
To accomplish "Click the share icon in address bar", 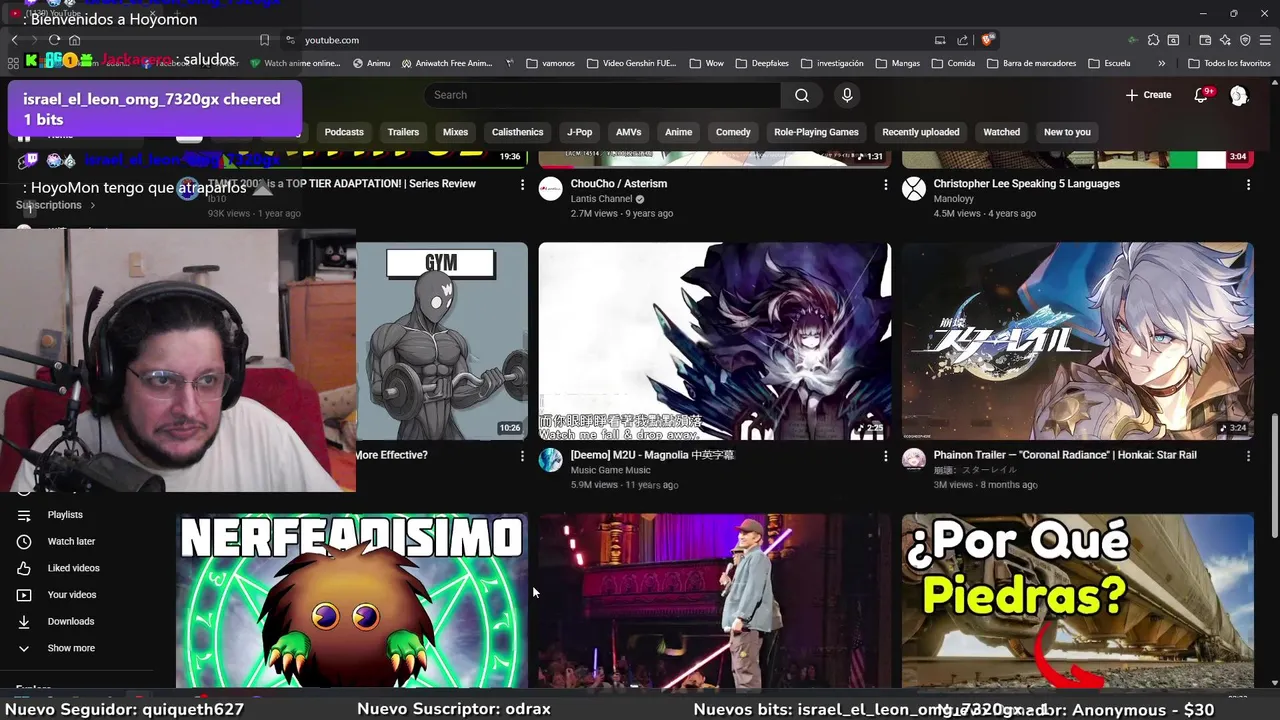I will (x=962, y=40).
